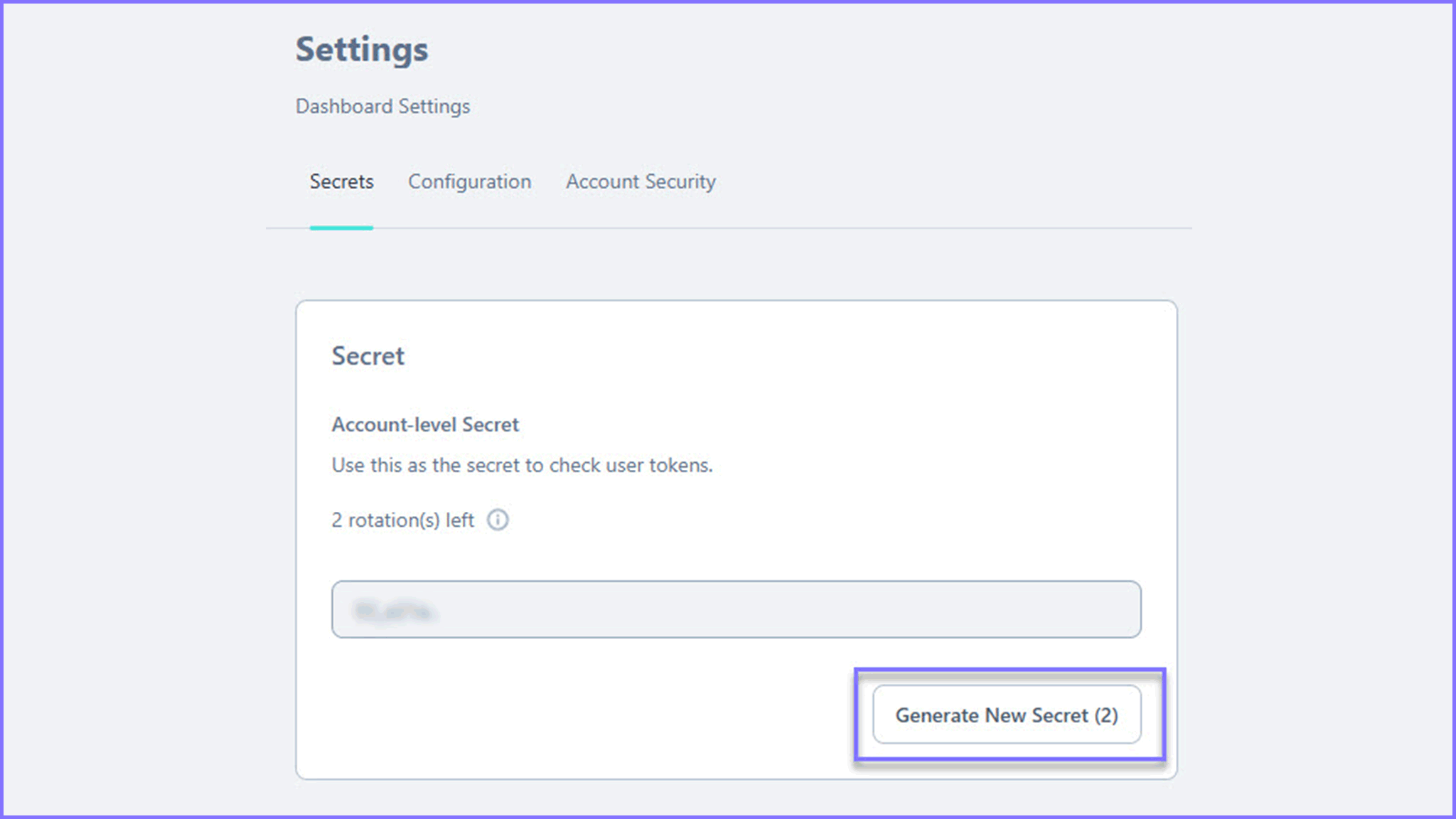The width and height of the screenshot is (1456, 819).
Task: Click the Secret card heading
Action: coord(368,356)
